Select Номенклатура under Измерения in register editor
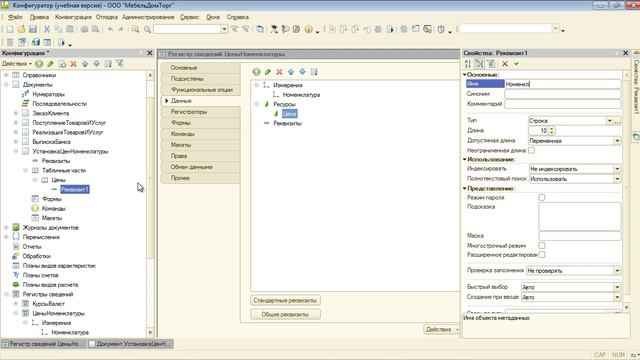 click(x=301, y=95)
